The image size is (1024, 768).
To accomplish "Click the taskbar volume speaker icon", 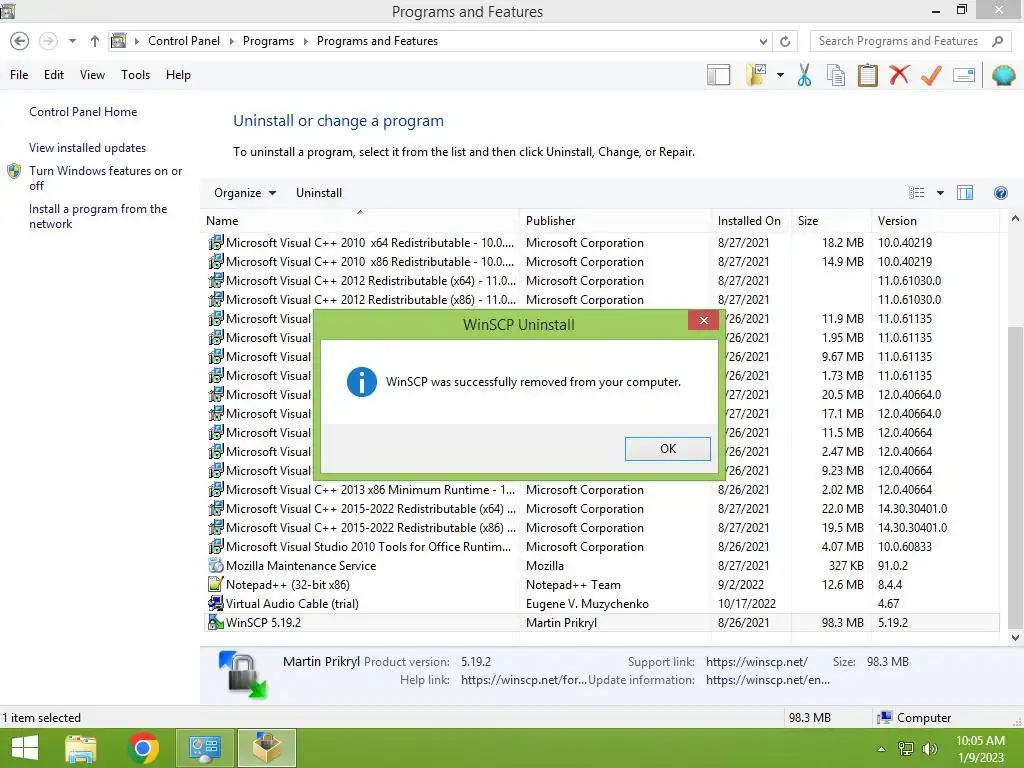I will [929, 749].
